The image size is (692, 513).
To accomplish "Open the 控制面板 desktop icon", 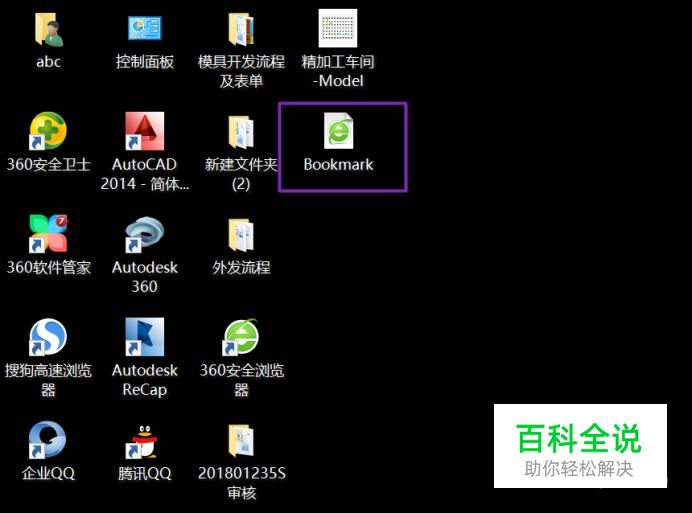I will [x=144, y=27].
